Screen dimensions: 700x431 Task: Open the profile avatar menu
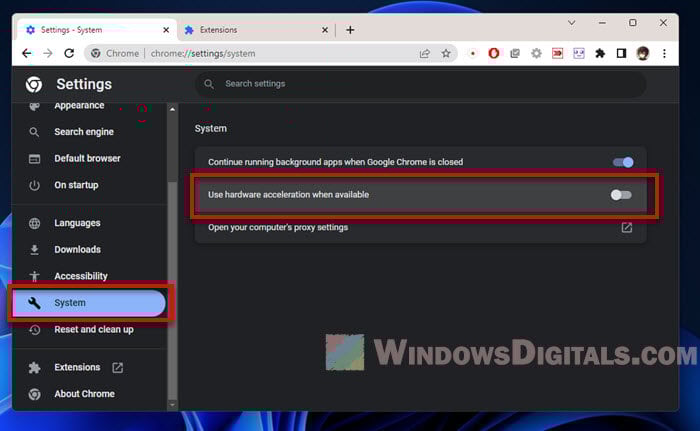click(643, 54)
